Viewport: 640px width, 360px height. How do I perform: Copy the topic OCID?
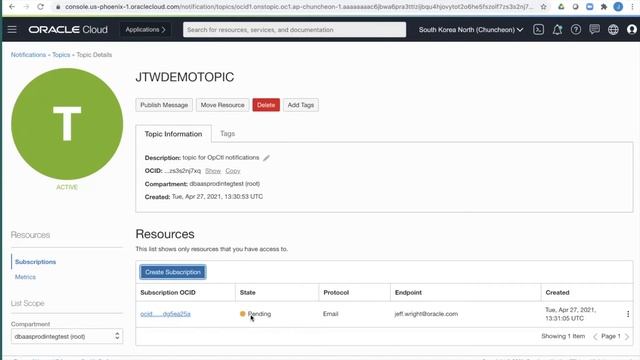233,171
